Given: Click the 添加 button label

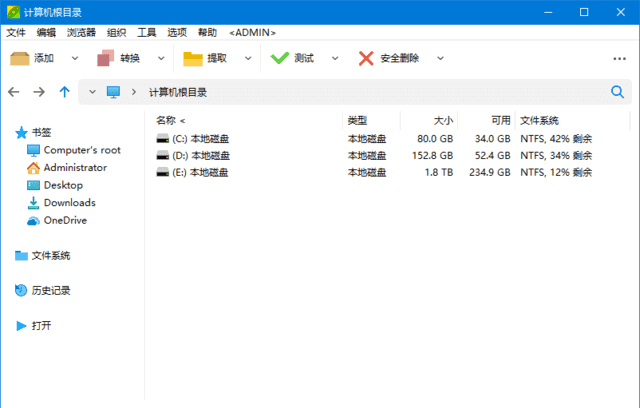Looking at the screenshot, I should (x=44, y=58).
